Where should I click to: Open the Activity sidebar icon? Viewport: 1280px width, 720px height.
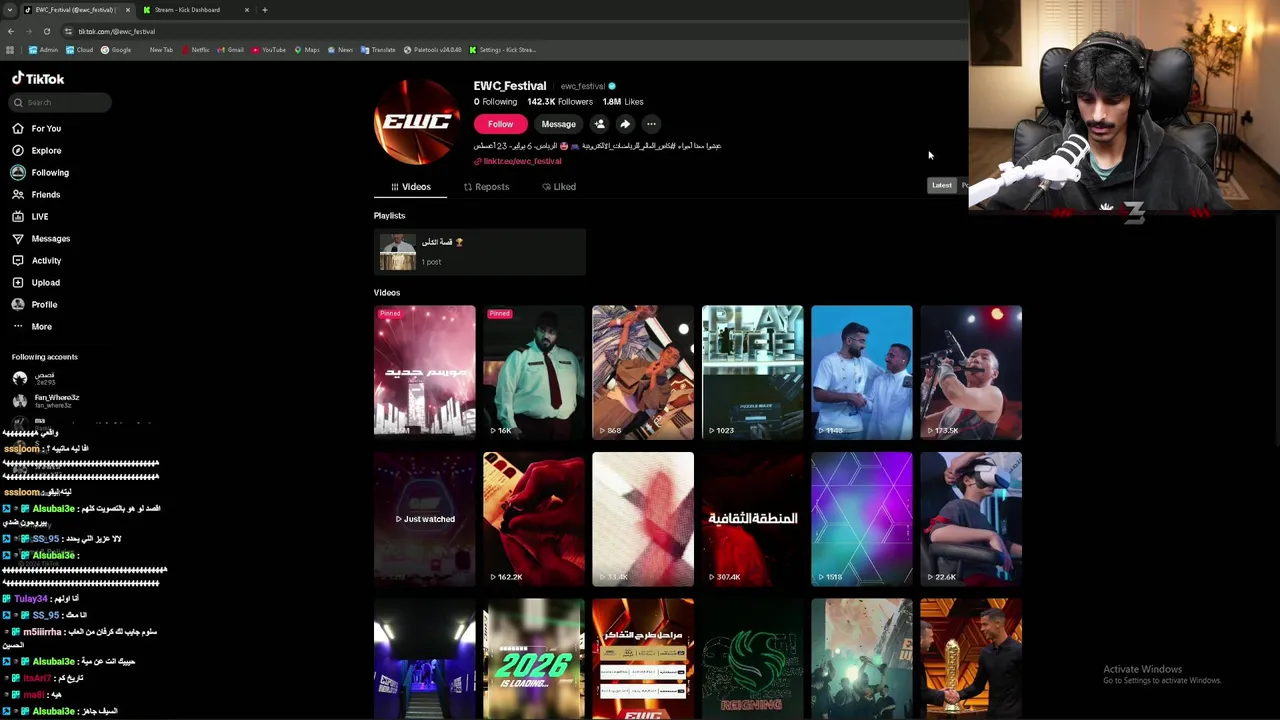[x=18, y=260]
